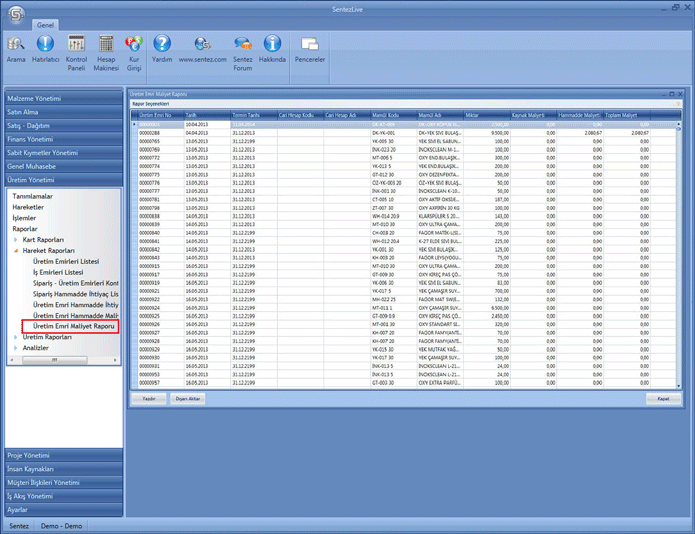Sort by Tarih column header
This screenshot has height=534, width=695.
[207, 115]
